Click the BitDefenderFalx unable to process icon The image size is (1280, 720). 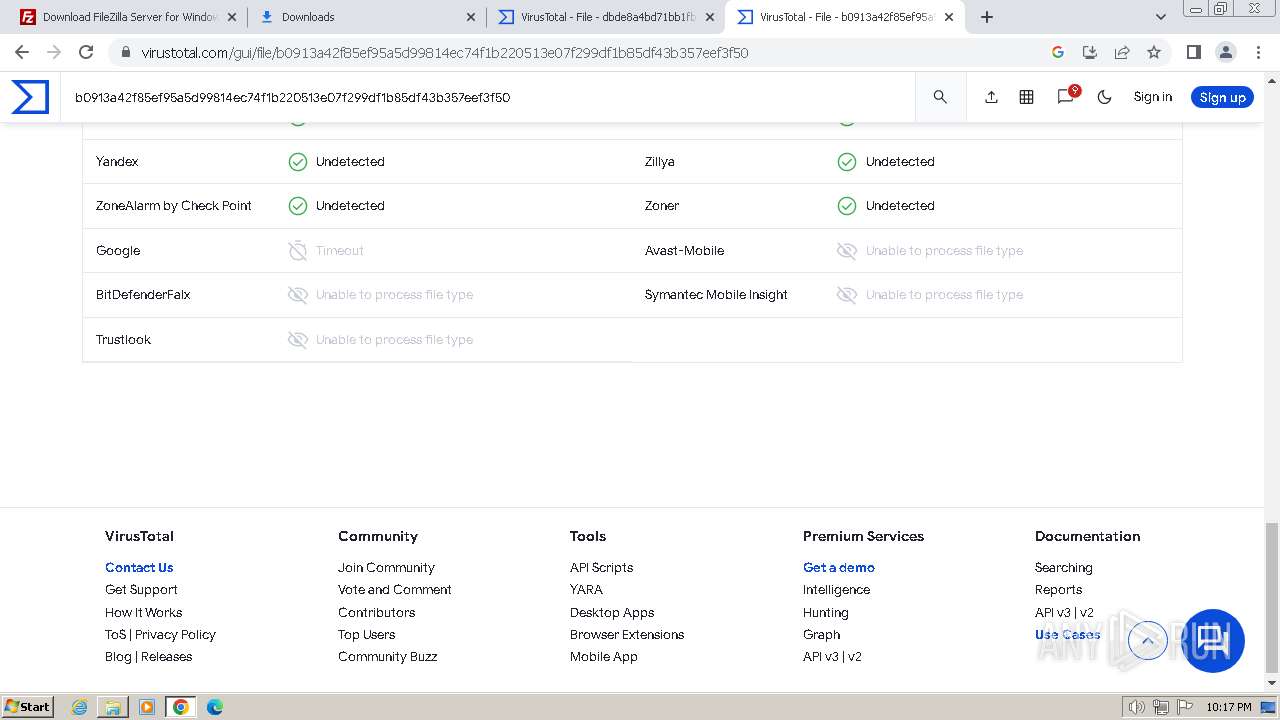[x=298, y=295]
